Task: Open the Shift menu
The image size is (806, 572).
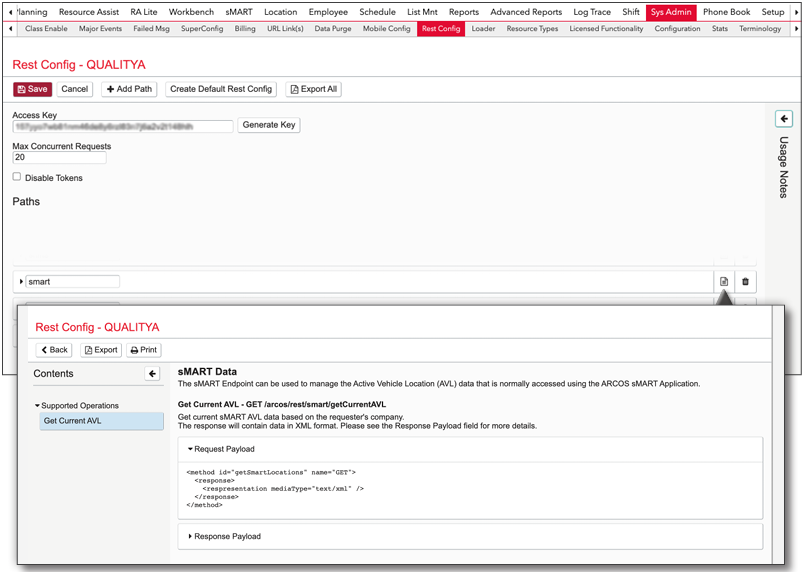Action: pos(631,12)
